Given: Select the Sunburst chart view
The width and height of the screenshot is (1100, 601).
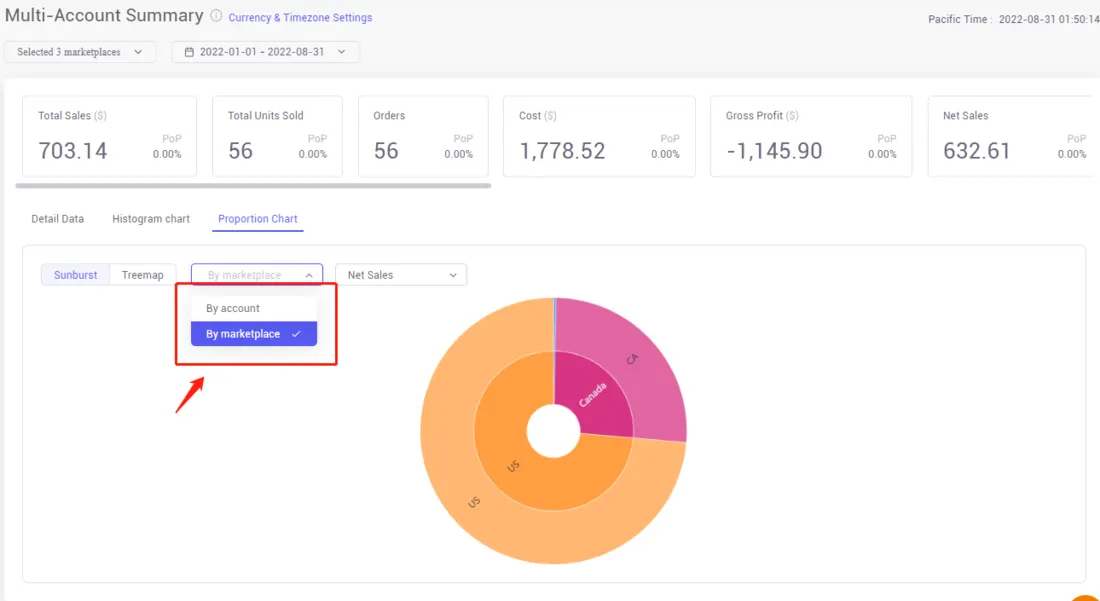Looking at the screenshot, I should click(x=74, y=274).
